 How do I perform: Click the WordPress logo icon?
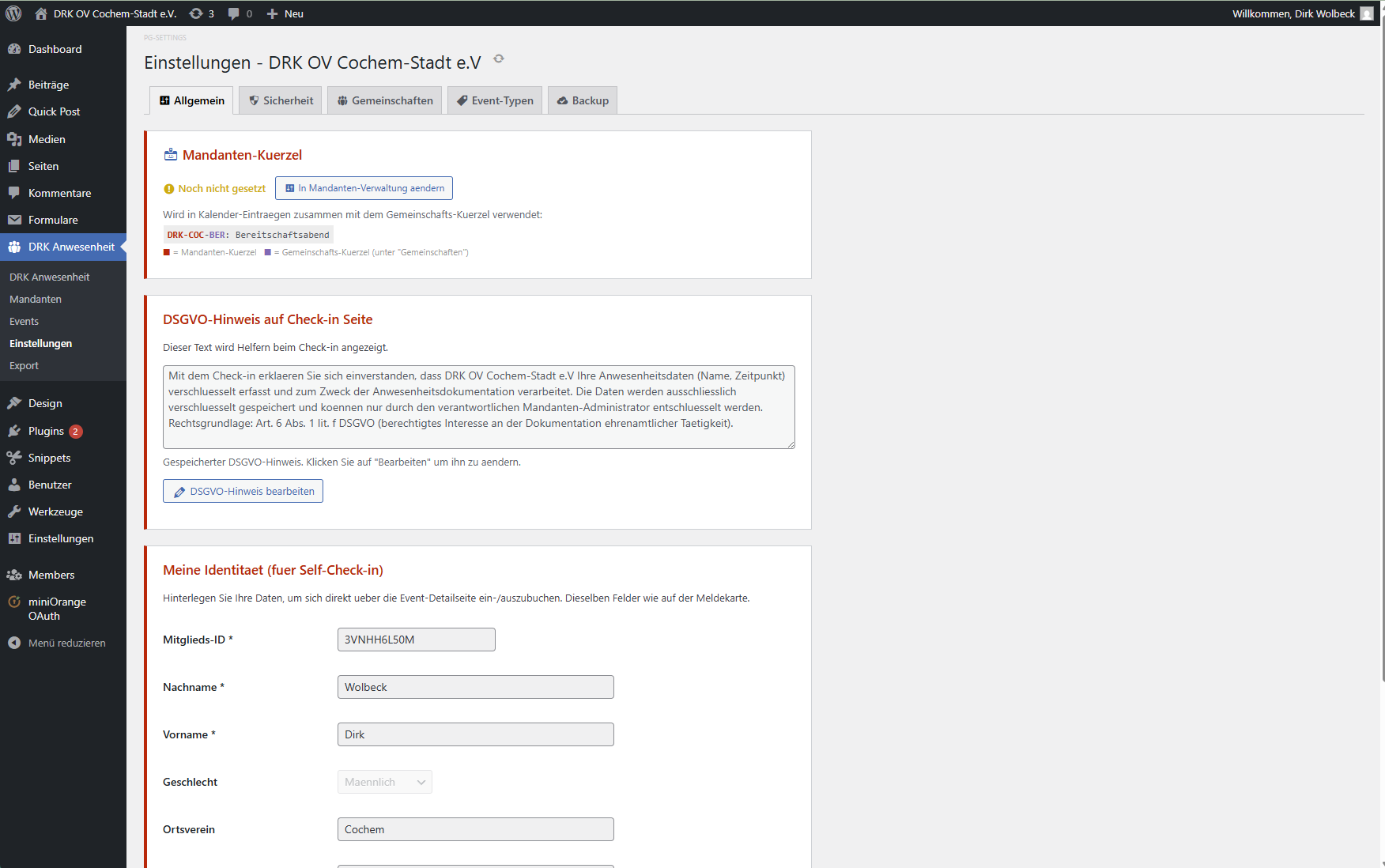(x=13, y=13)
